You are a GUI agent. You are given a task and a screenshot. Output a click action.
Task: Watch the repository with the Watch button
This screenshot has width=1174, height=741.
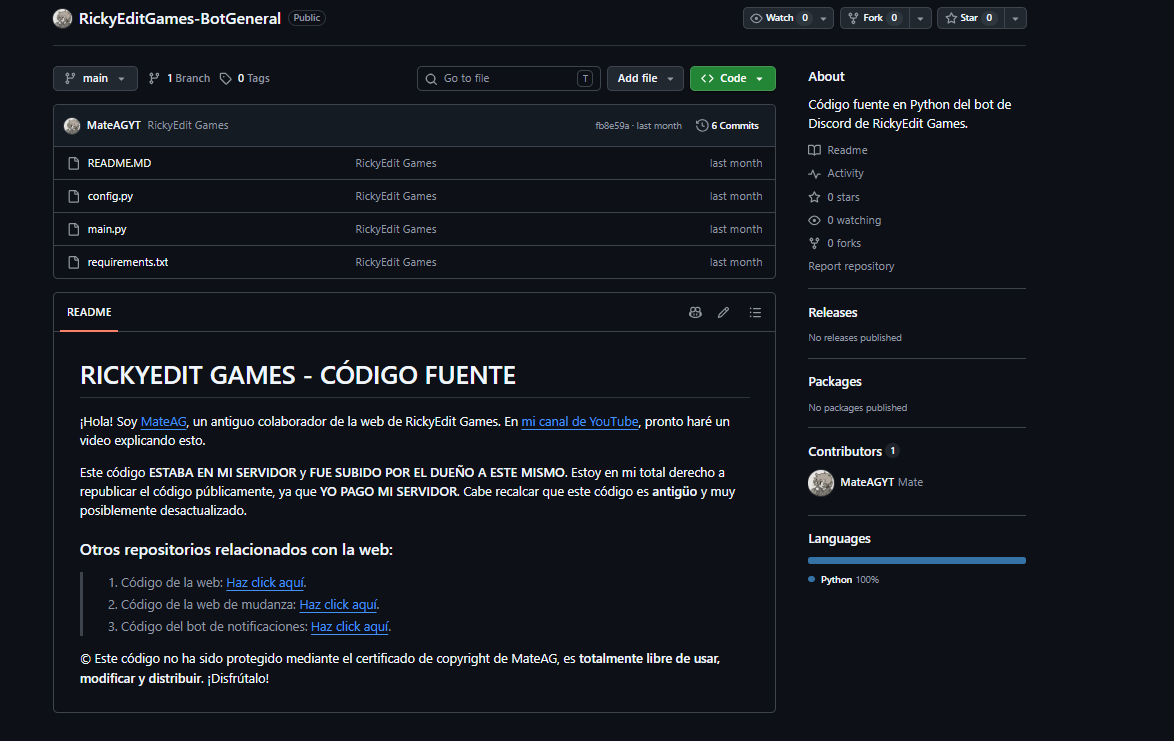779,18
